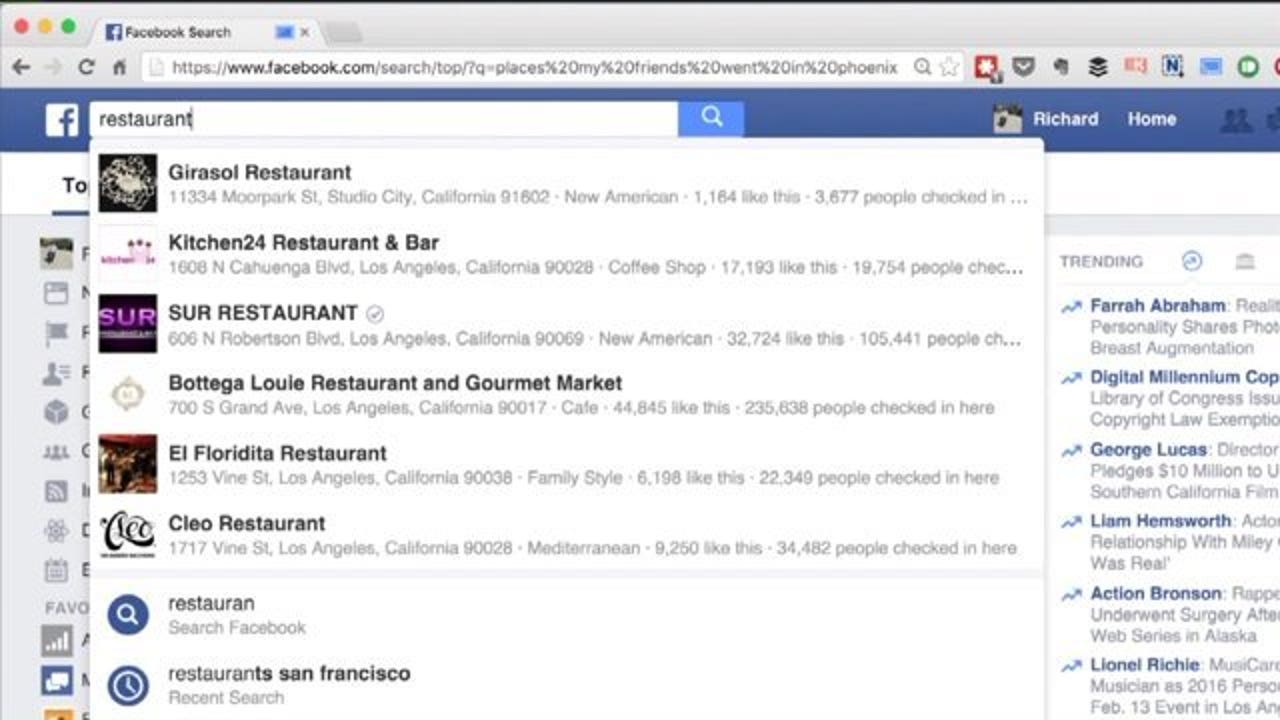
Task: Open SUR RESTAURANT search result
Action: click(x=262, y=313)
